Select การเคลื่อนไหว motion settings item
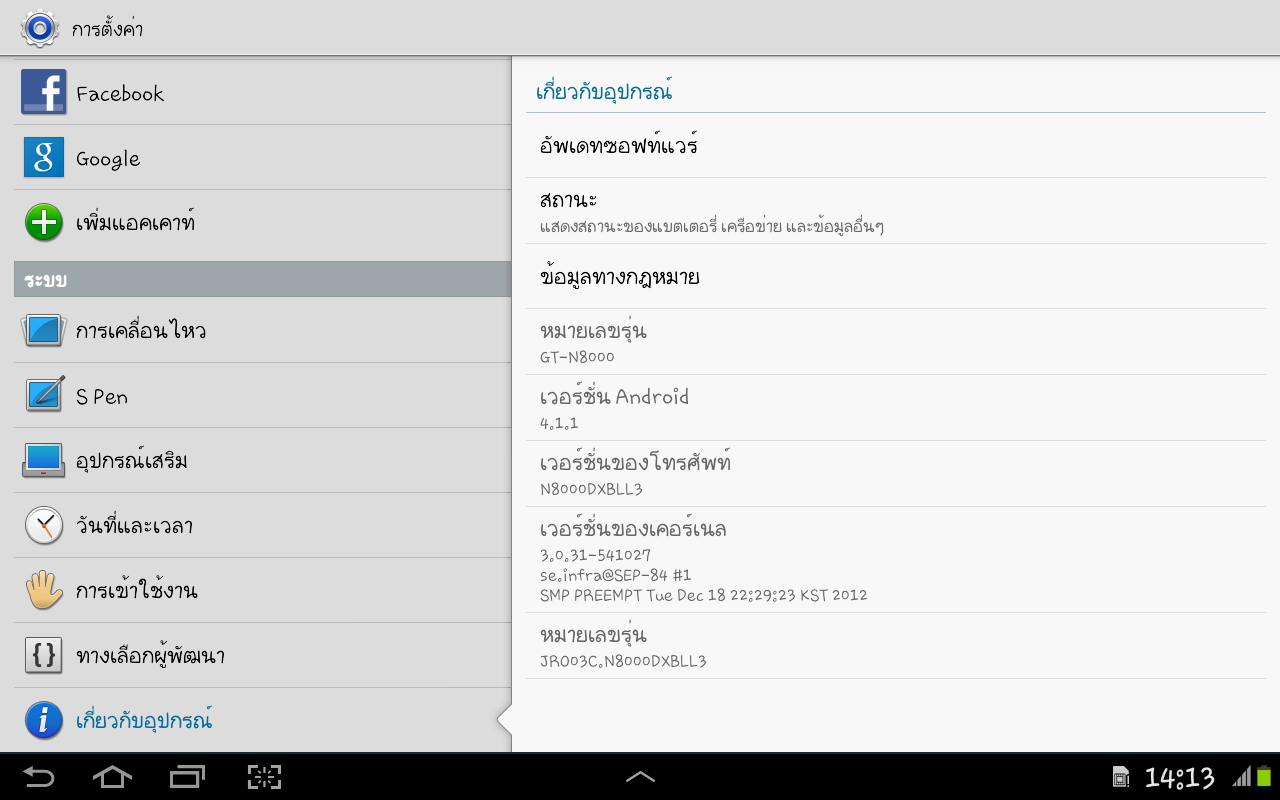1280x800 pixels. click(263, 330)
